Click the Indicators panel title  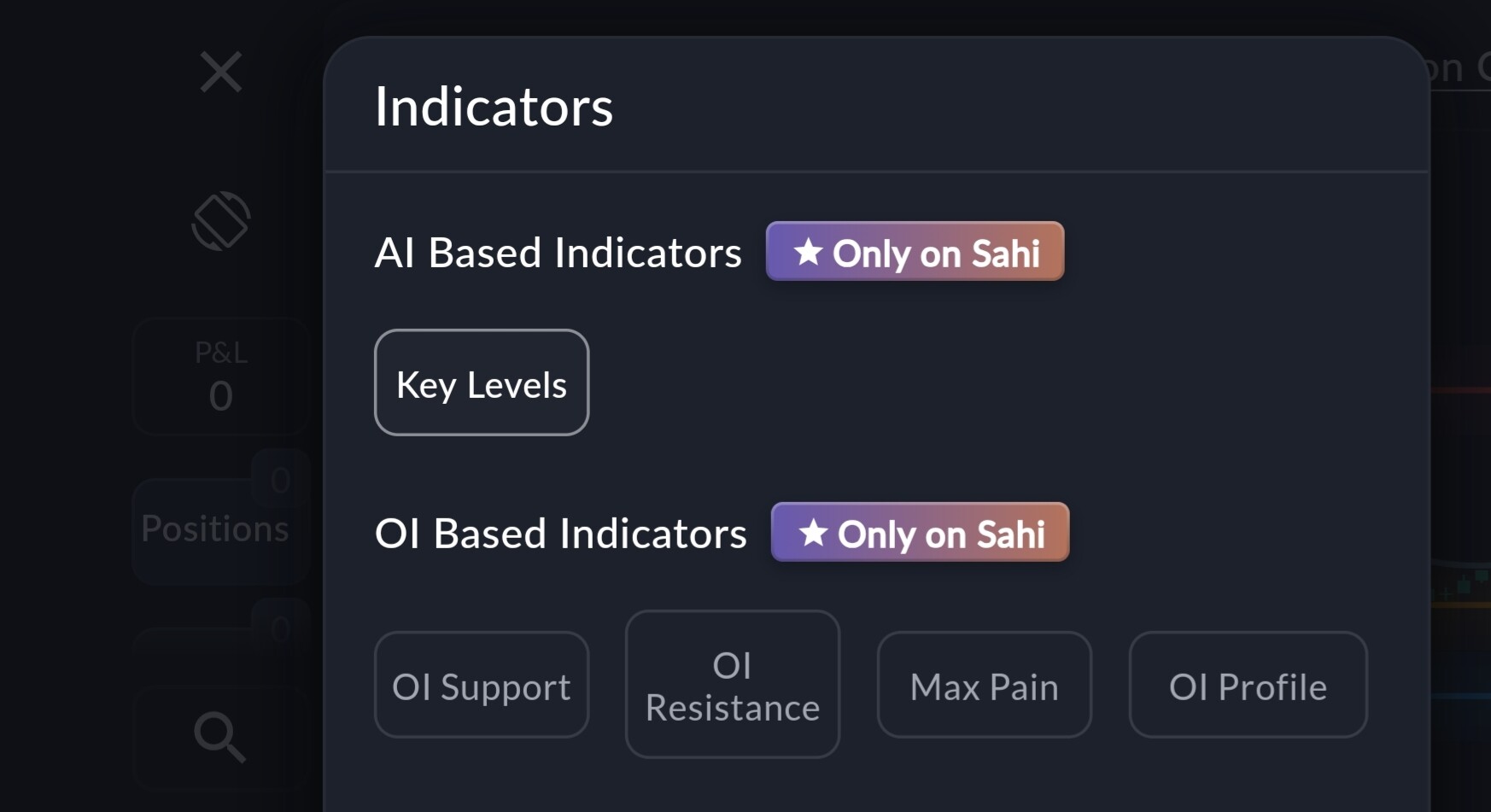click(x=494, y=107)
